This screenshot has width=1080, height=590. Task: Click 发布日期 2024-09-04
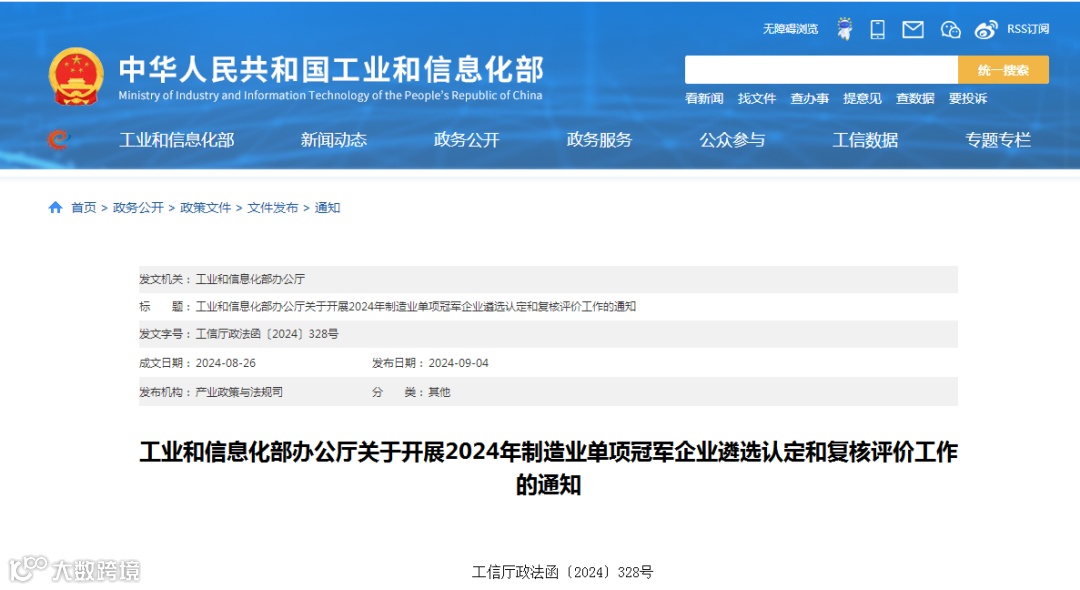[458, 363]
